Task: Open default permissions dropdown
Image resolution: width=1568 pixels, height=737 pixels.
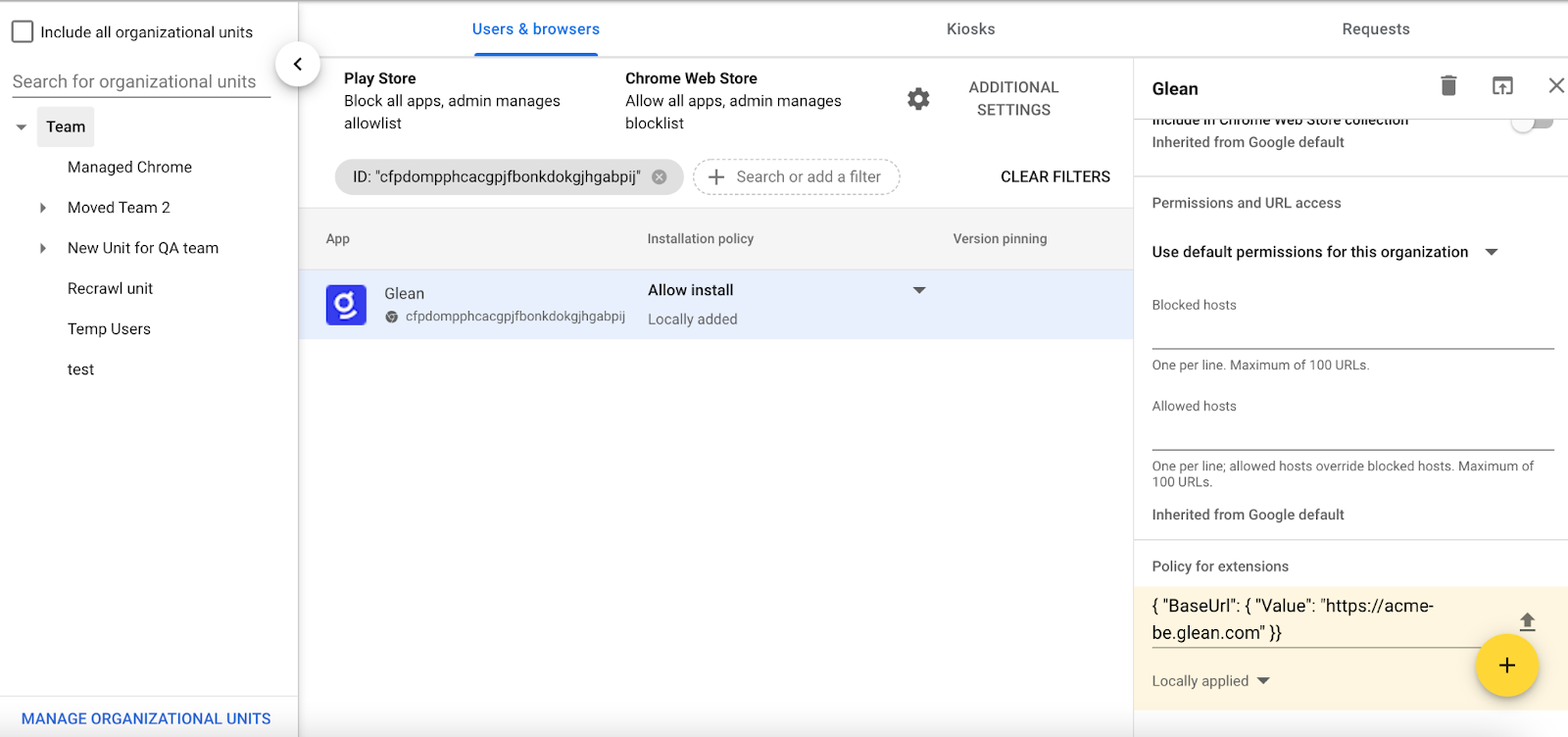Action: click(1491, 253)
